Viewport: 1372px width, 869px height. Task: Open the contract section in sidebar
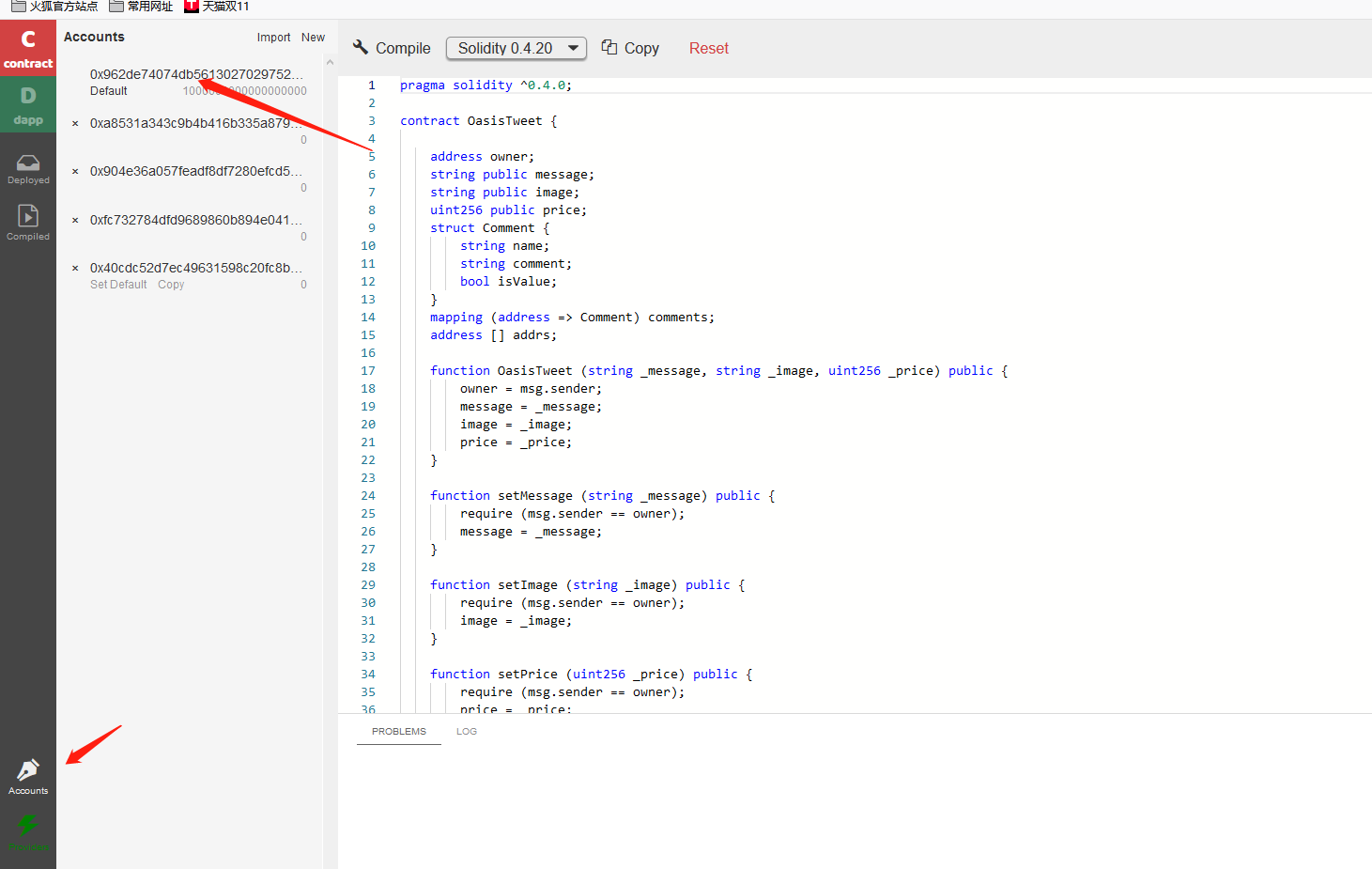28,49
